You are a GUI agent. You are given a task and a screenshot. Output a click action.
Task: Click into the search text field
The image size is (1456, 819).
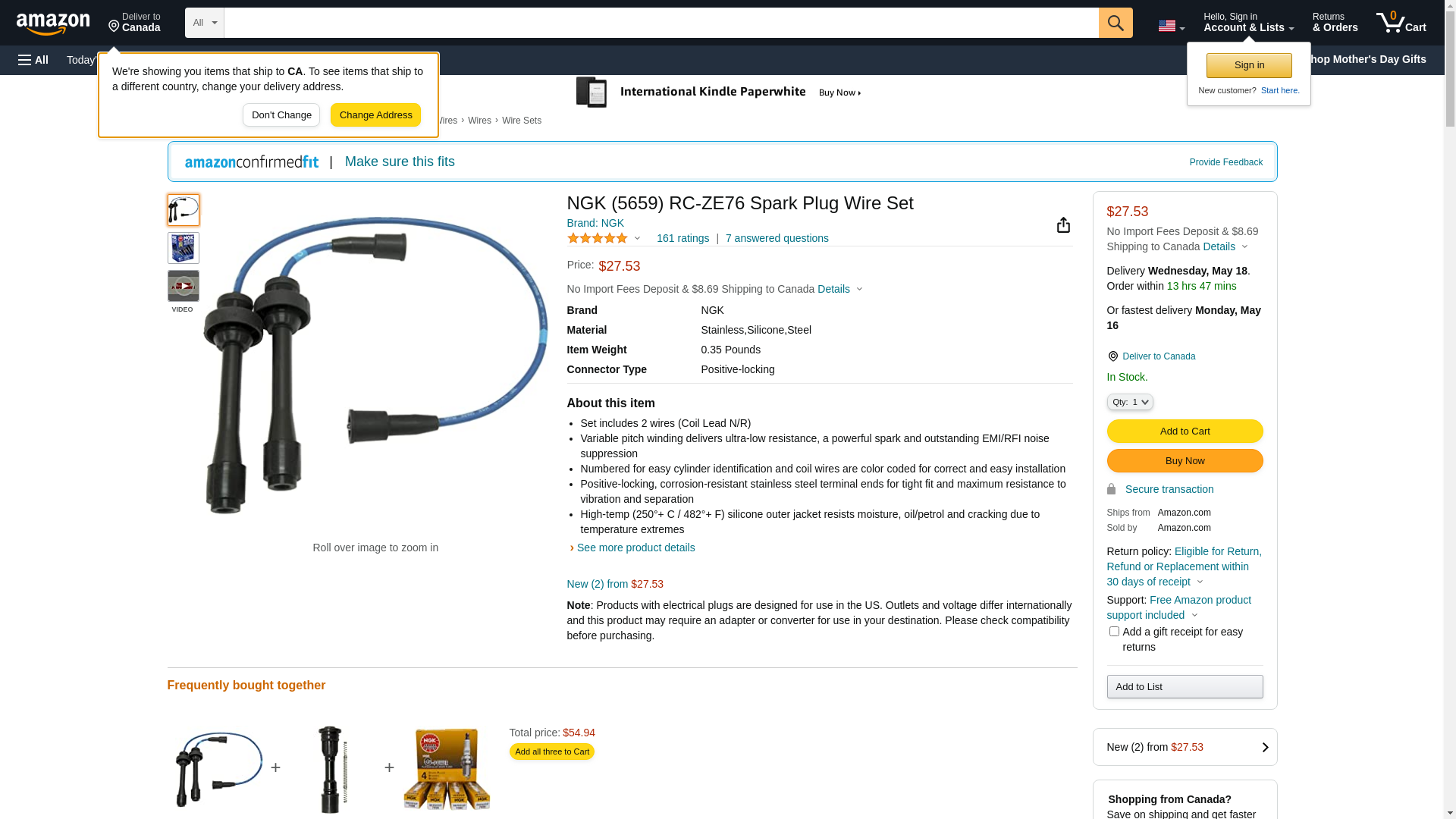click(x=661, y=23)
